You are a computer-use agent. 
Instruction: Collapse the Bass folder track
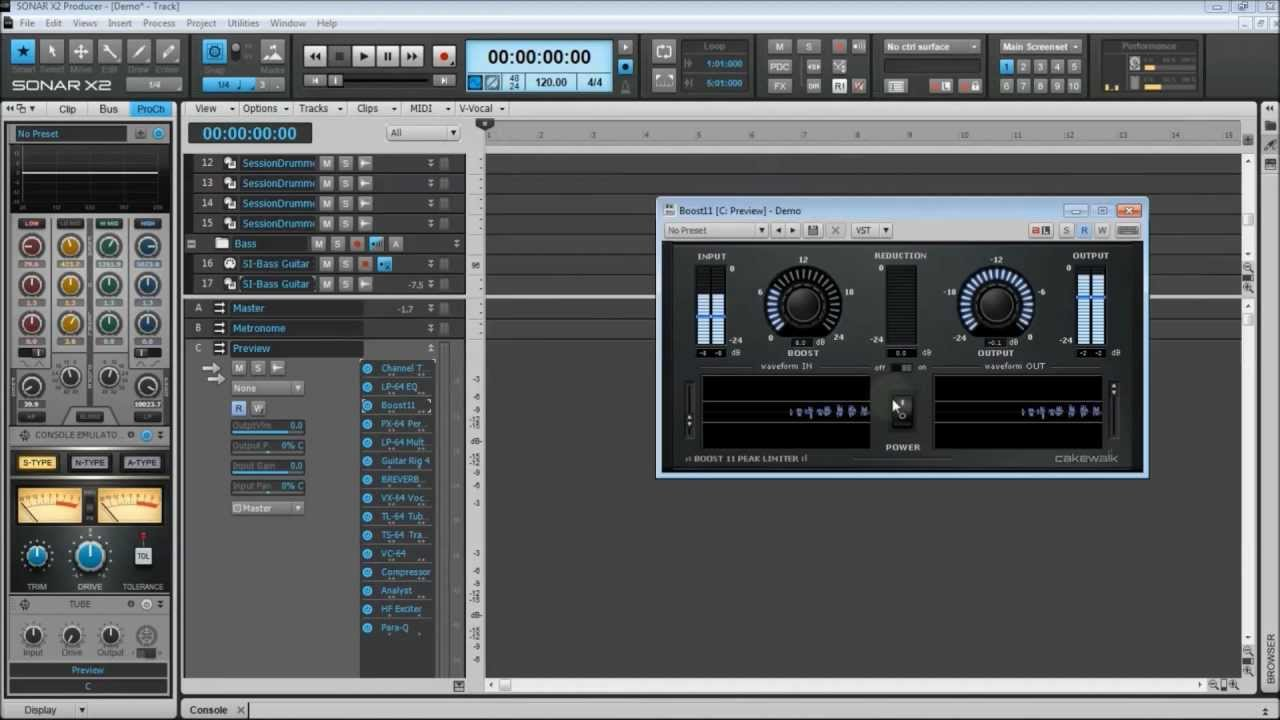click(x=191, y=243)
